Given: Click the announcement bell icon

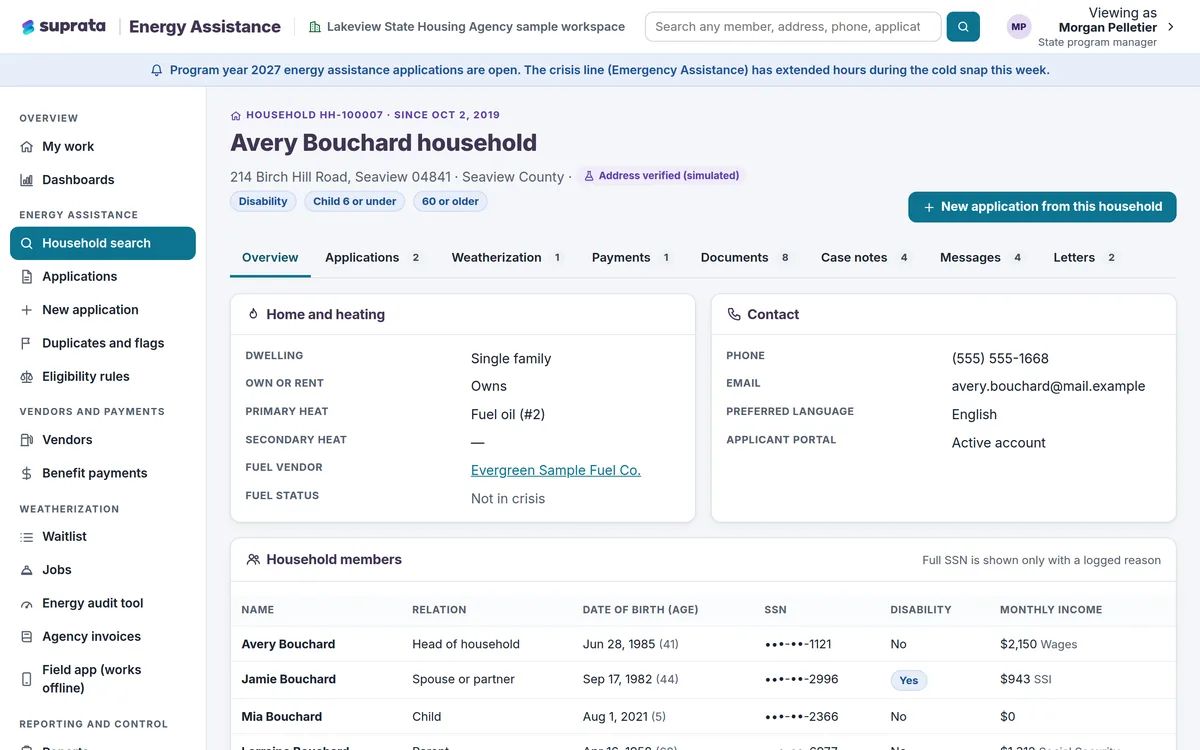Looking at the screenshot, I should pos(156,70).
